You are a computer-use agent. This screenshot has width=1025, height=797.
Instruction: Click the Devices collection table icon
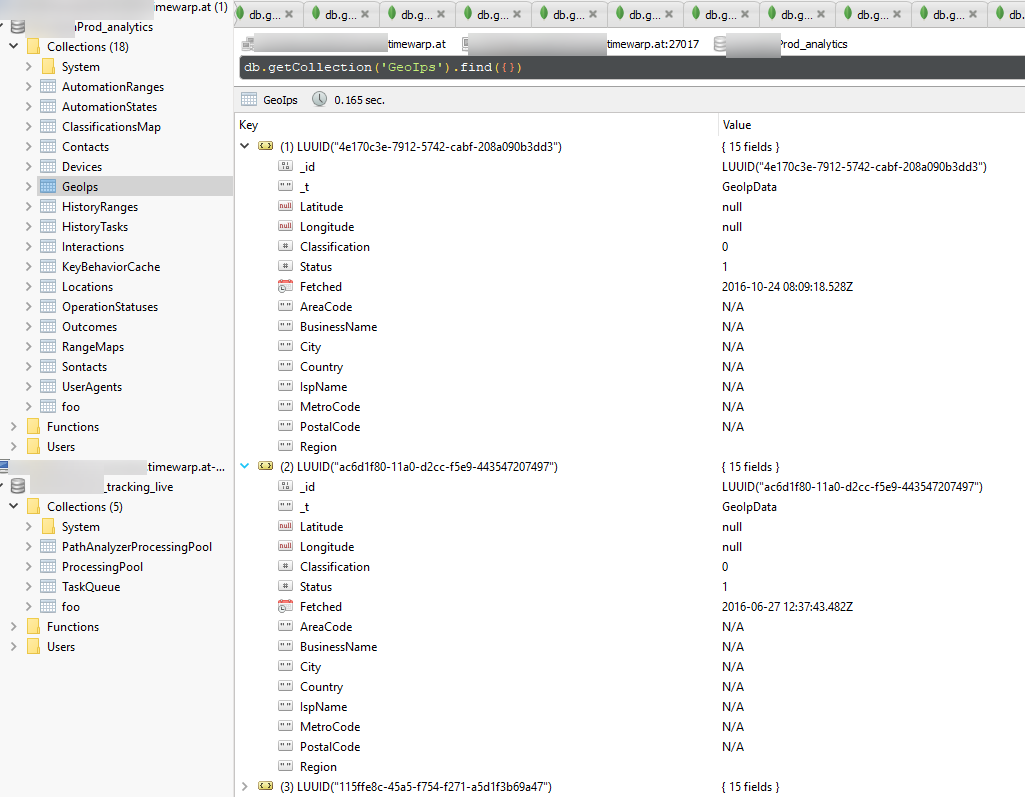point(48,166)
